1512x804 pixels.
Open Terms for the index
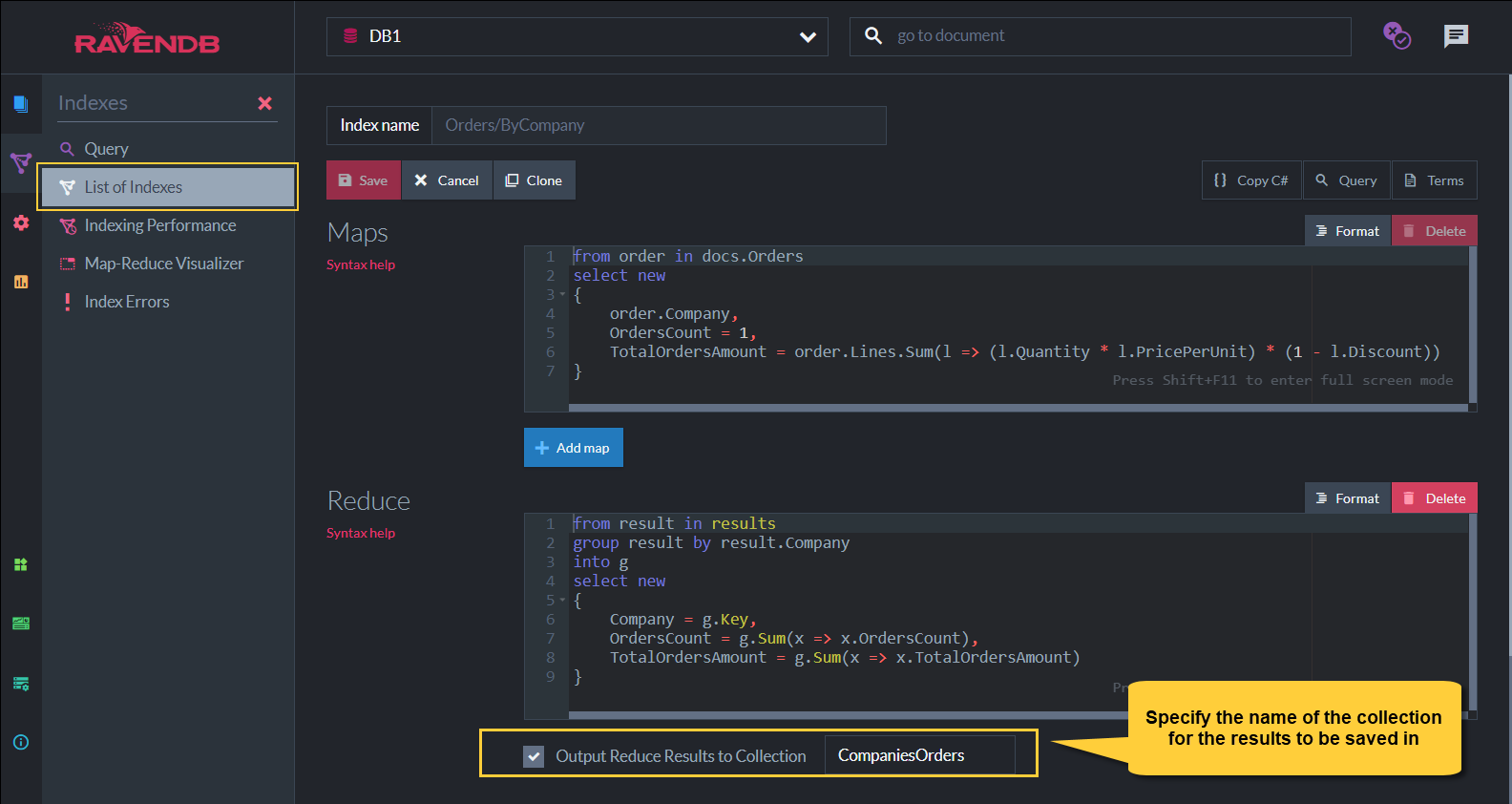(x=1435, y=180)
